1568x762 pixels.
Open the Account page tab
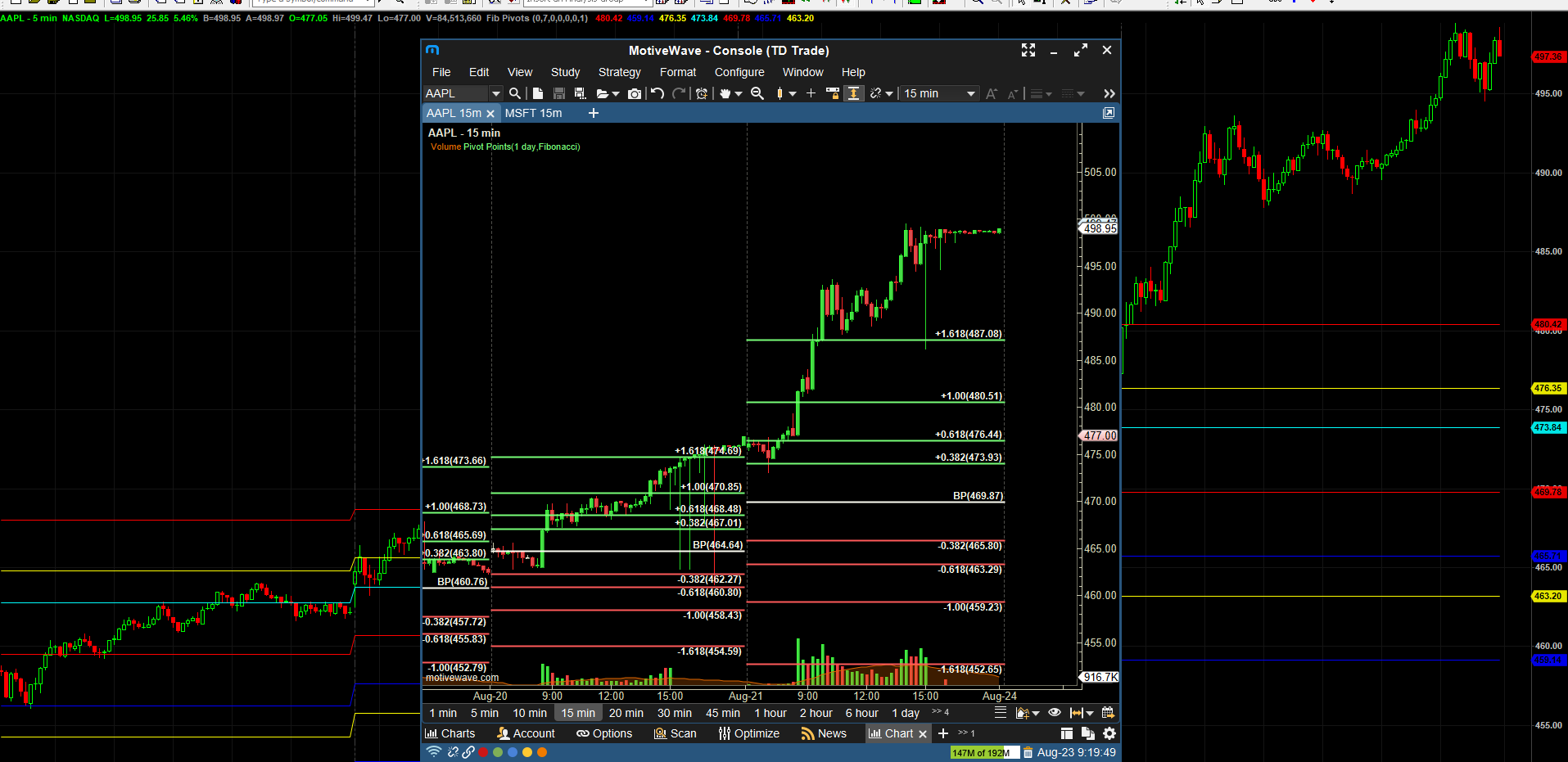(x=526, y=733)
